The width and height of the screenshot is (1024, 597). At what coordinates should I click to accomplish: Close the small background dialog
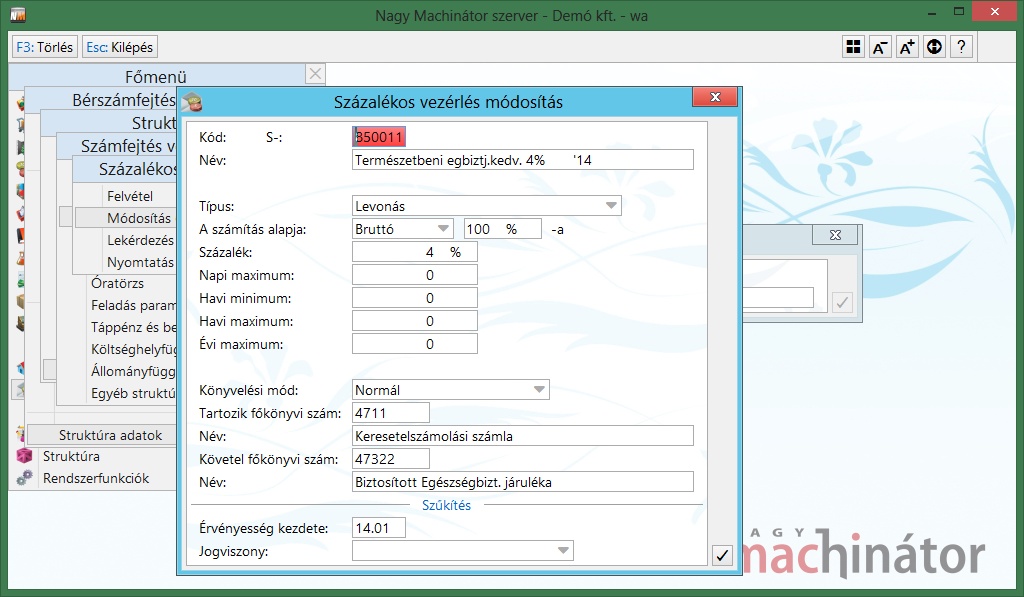click(835, 235)
